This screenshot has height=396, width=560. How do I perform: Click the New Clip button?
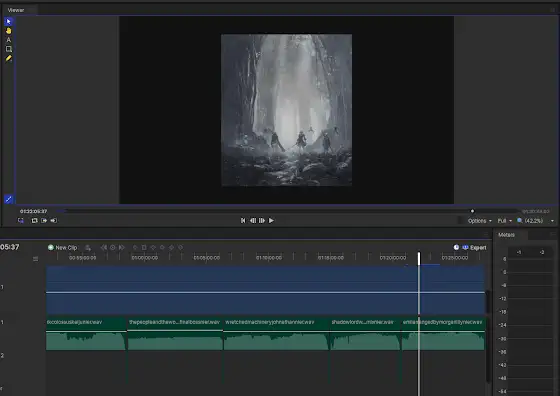(x=62, y=247)
